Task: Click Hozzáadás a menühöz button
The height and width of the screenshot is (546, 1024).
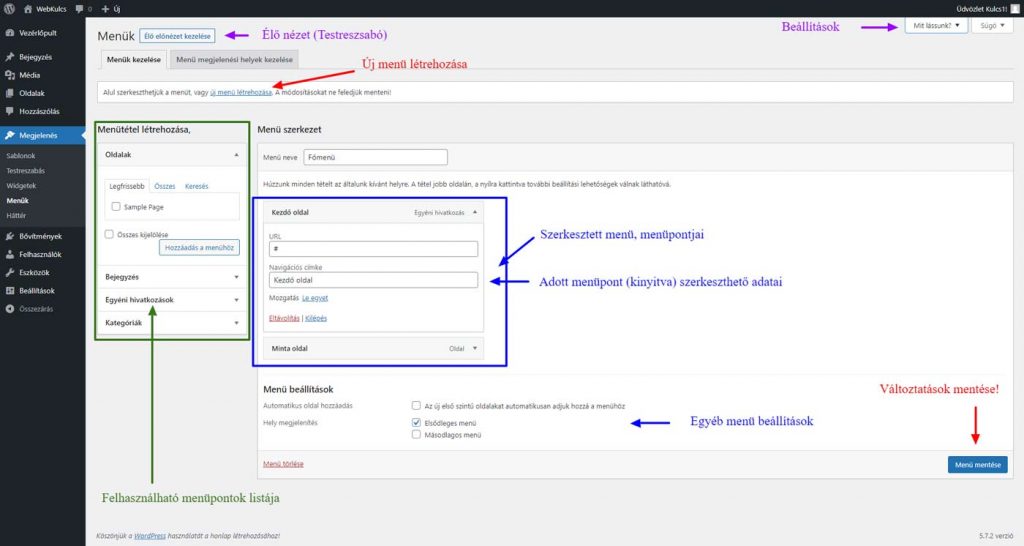Action: (x=199, y=248)
